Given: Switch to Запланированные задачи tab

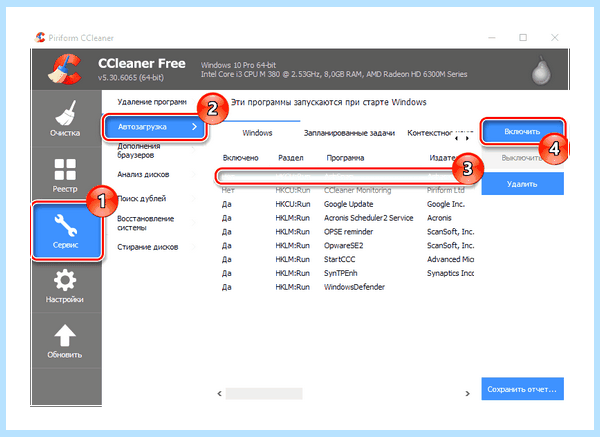Looking at the screenshot, I should [x=349, y=133].
